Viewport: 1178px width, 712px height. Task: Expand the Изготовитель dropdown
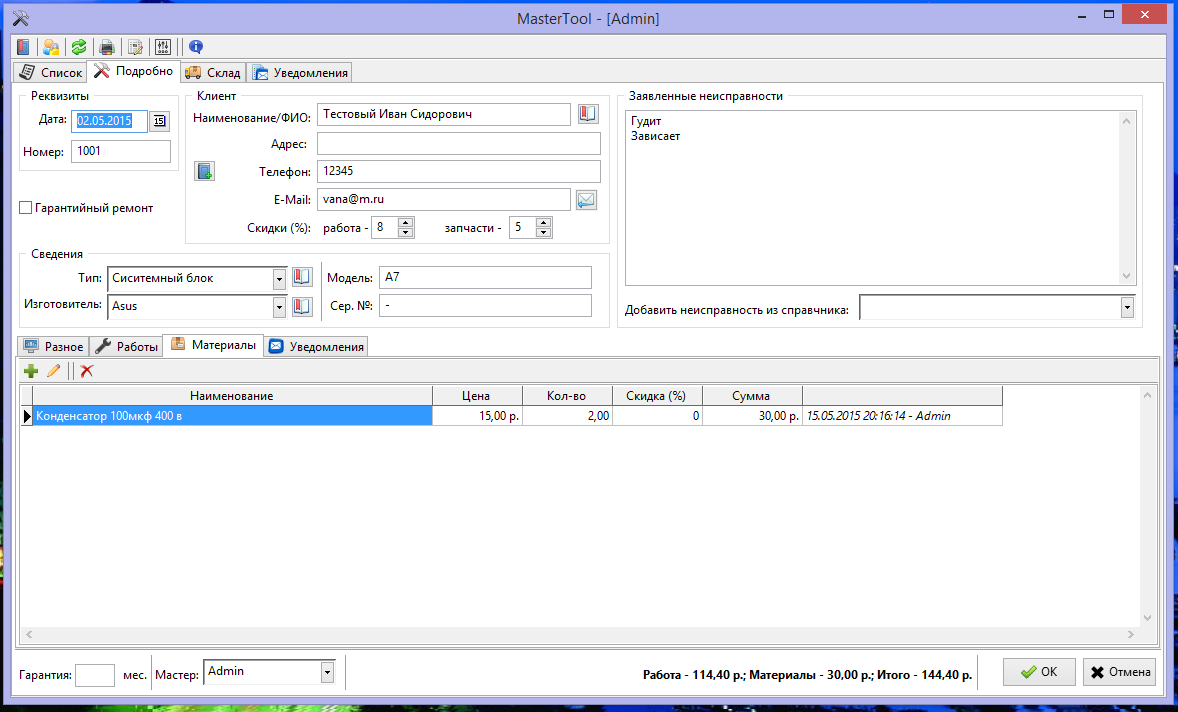[279, 306]
